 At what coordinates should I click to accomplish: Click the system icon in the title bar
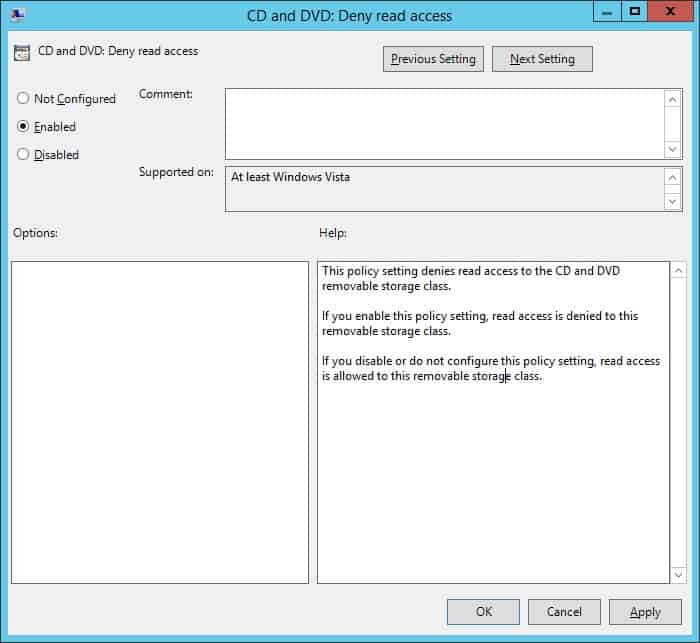[x=18, y=14]
